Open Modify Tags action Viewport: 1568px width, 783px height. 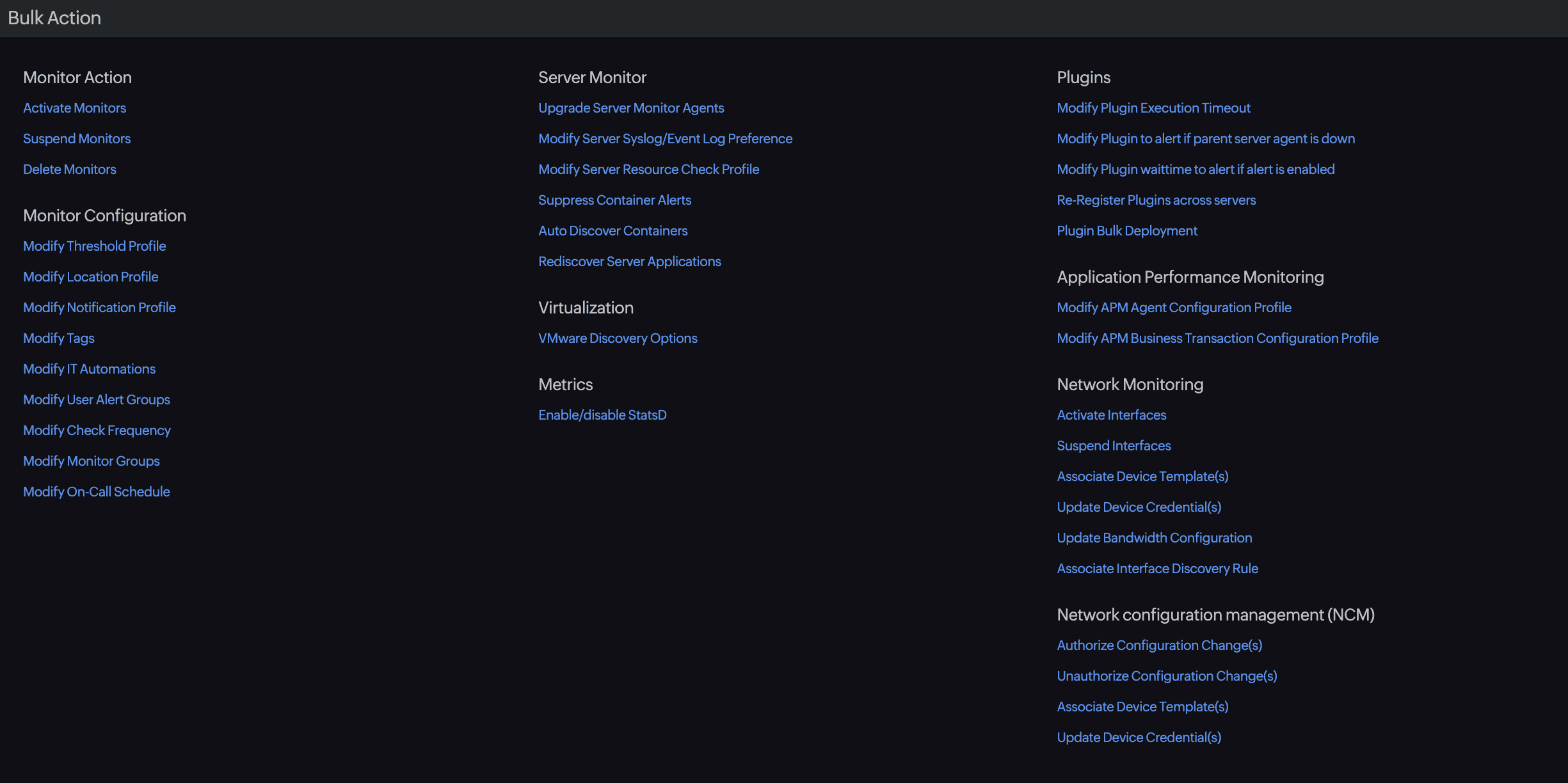point(59,338)
